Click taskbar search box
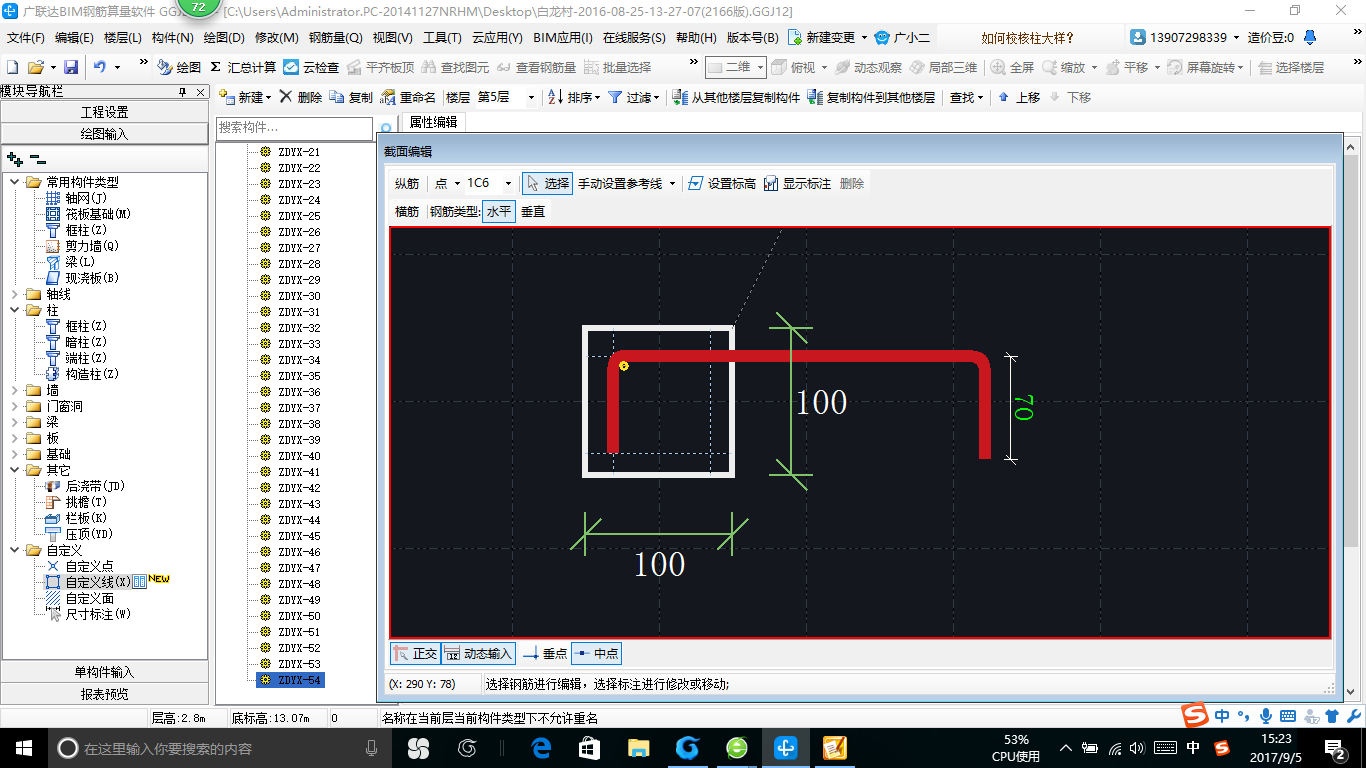The image size is (1366, 768). 219,747
